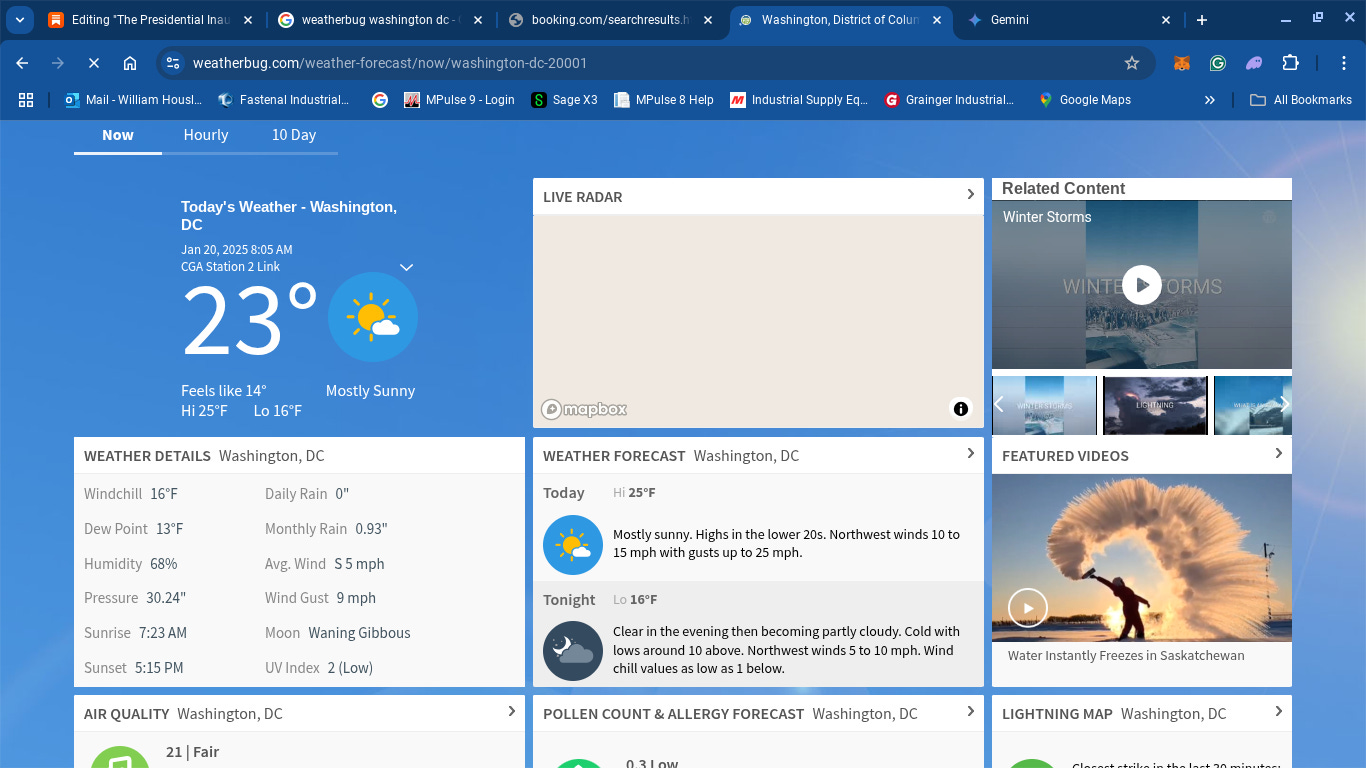Viewport: 1366px width, 768px height.
Task: Close the Gemini tab
Action: pos(1166,20)
